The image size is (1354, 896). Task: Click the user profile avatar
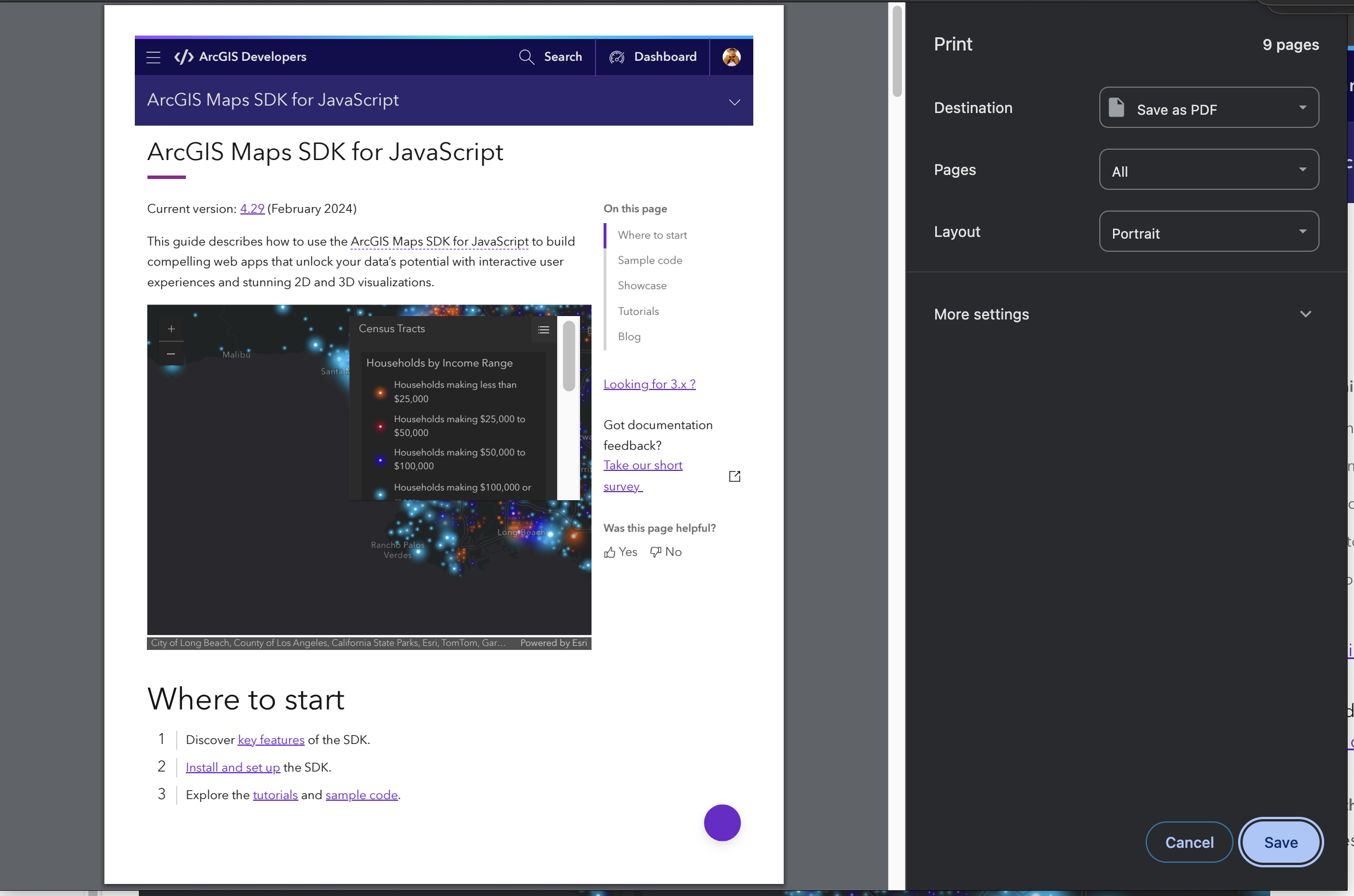click(731, 57)
